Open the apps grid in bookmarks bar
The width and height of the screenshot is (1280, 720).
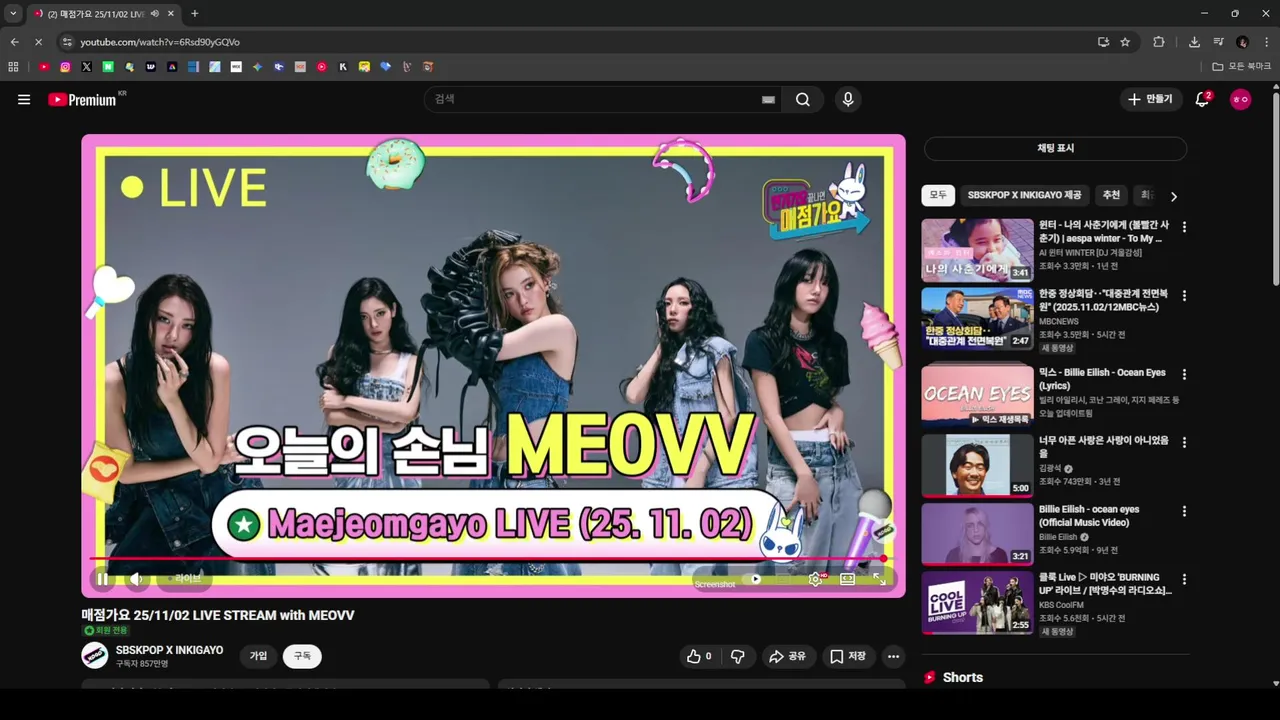pyautogui.click(x=13, y=67)
